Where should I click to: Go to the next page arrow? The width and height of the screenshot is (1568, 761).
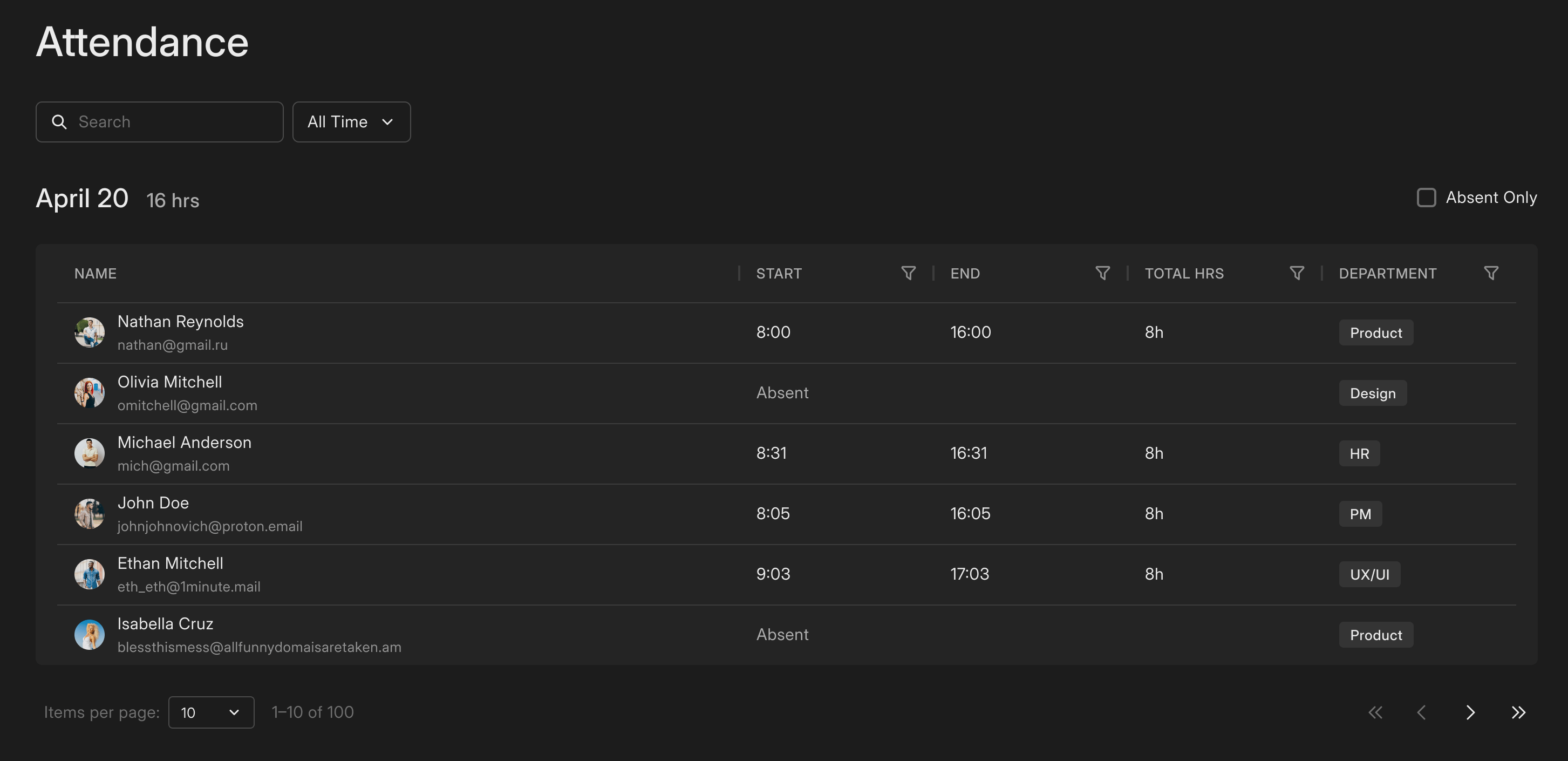(1470, 712)
